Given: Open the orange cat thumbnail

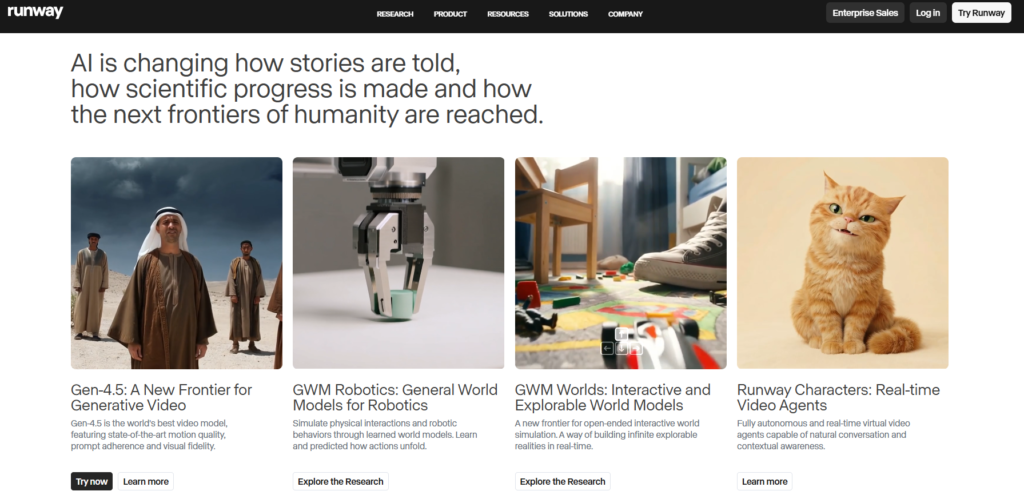Looking at the screenshot, I should pos(842,263).
